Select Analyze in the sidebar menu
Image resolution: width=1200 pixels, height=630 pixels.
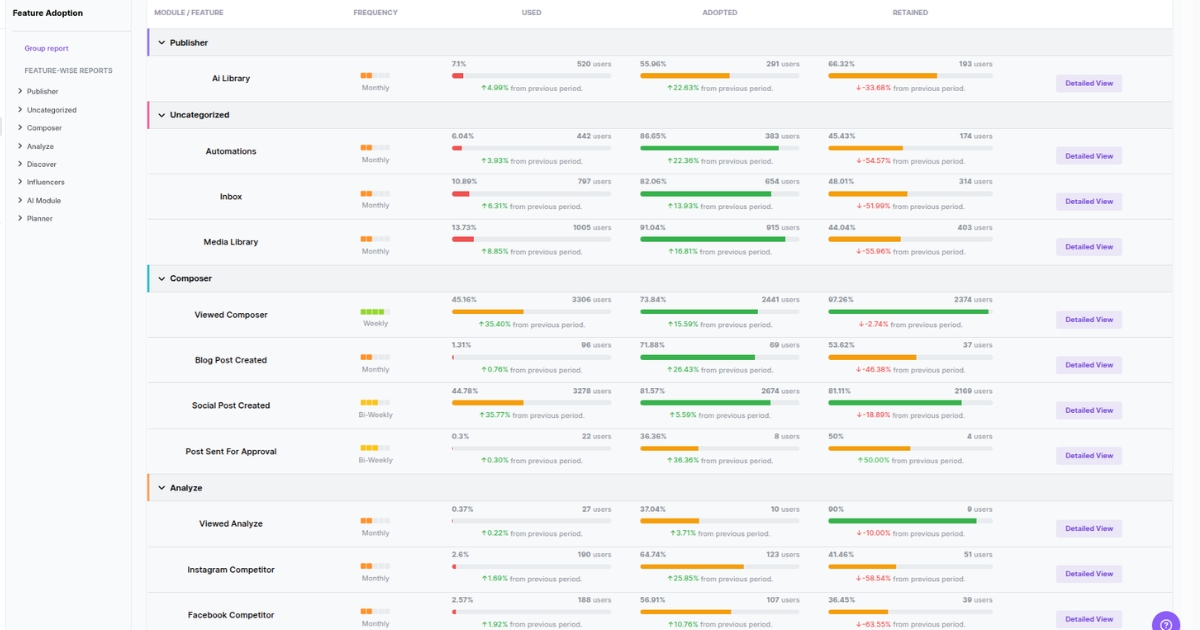point(36,145)
